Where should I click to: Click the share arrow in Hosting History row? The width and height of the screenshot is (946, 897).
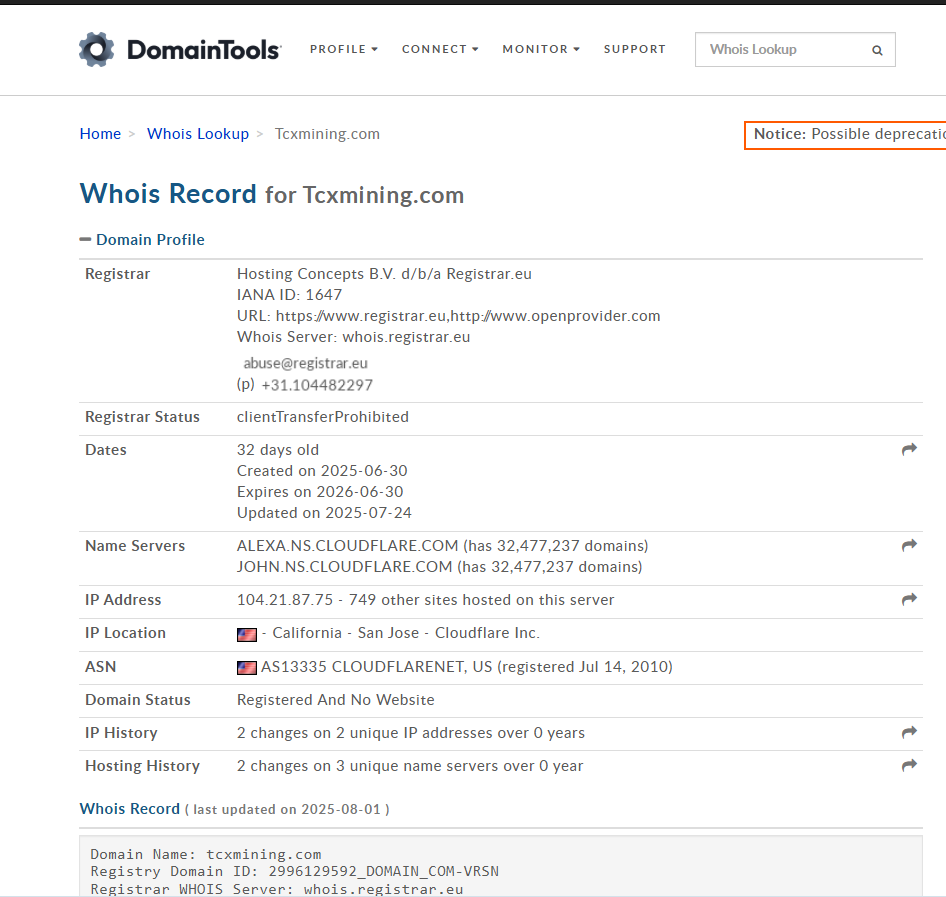point(909,765)
